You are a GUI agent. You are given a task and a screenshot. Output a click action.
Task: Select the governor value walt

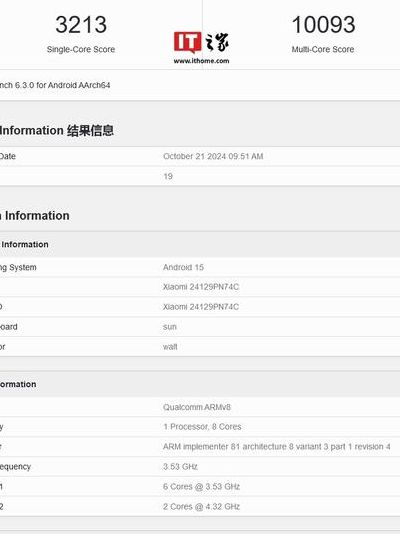(170, 347)
